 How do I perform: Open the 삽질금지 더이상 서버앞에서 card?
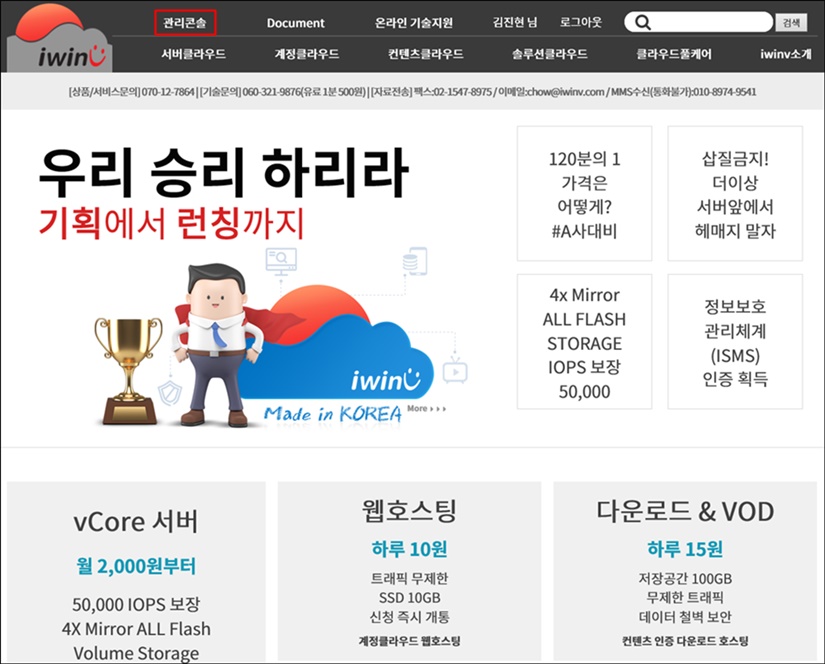tap(735, 193)
